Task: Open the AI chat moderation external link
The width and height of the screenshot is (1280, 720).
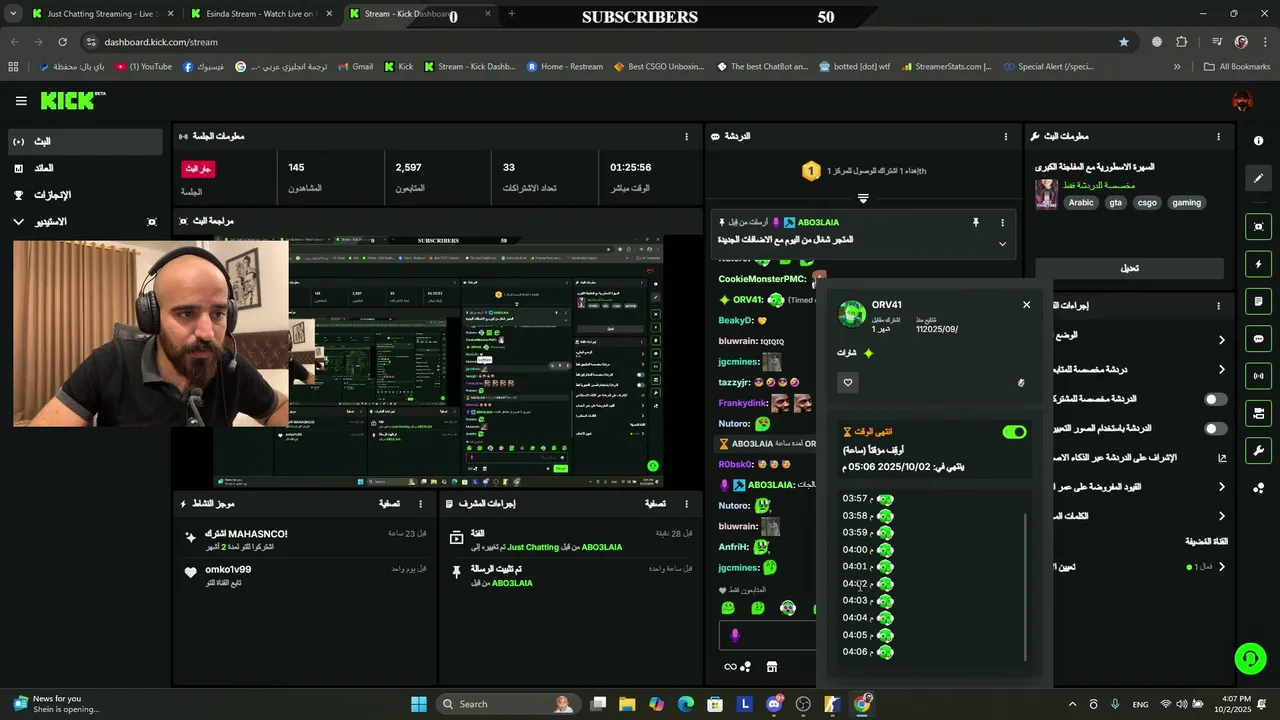Action: pyautogui.click(x=1221, y=458)
